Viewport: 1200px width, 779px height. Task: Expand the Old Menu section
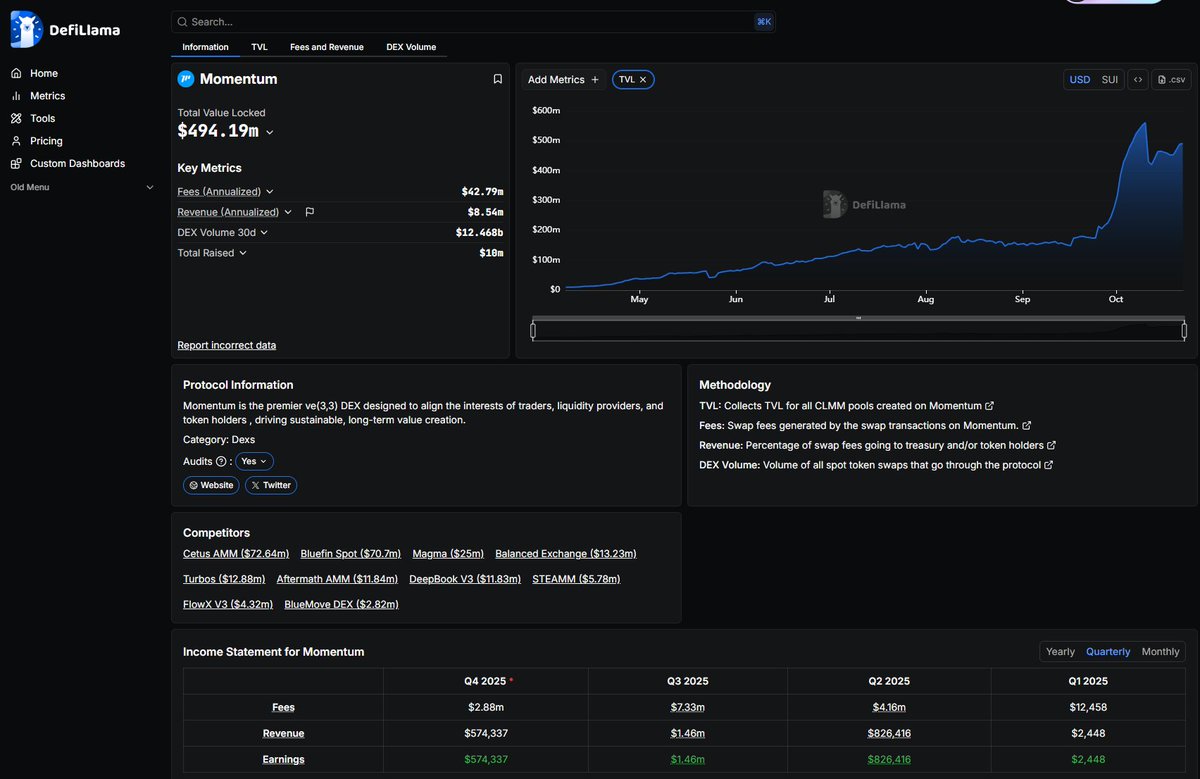coord(82,187)
